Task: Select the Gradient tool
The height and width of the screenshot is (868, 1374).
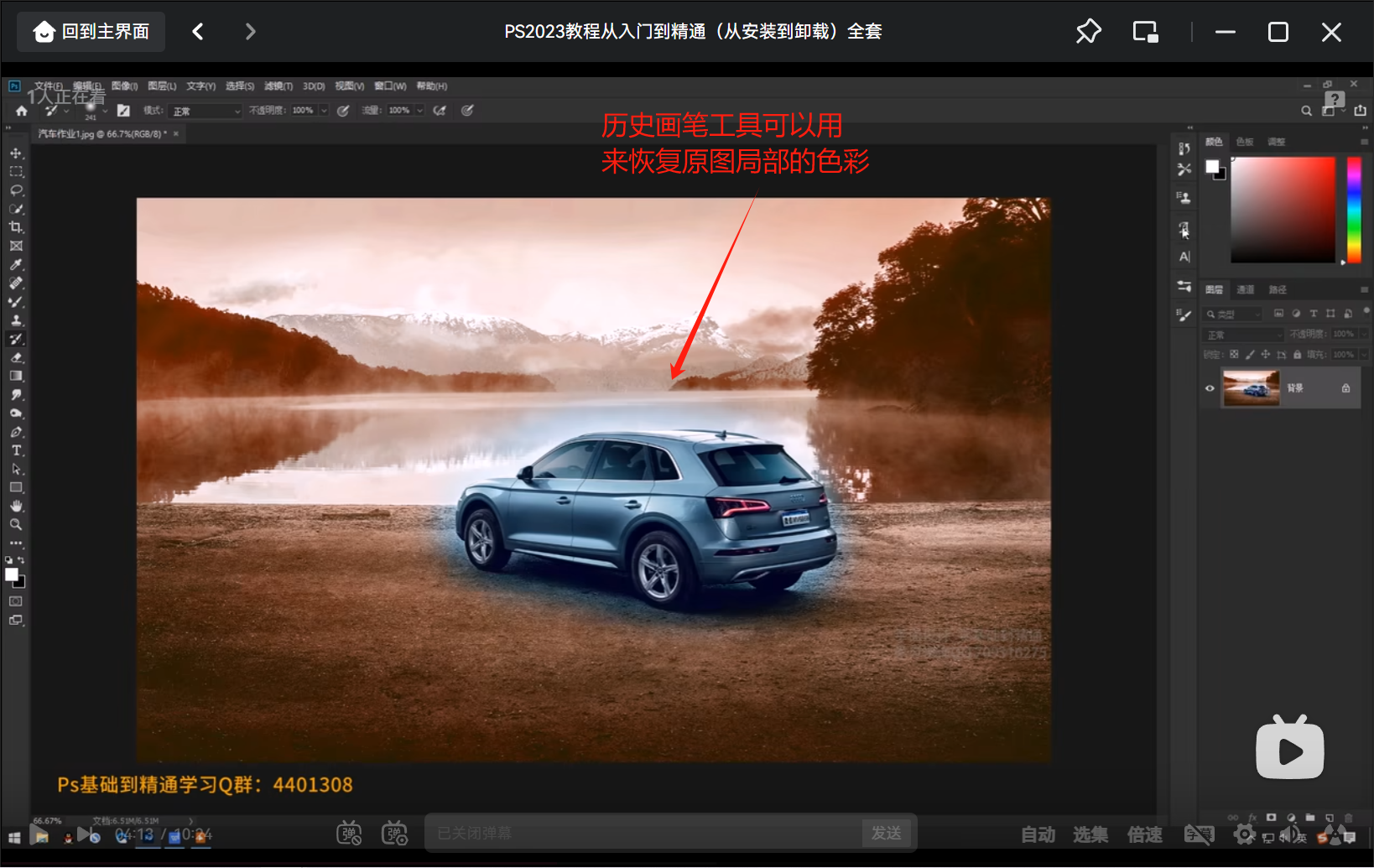Action: (x=16, y=376)
